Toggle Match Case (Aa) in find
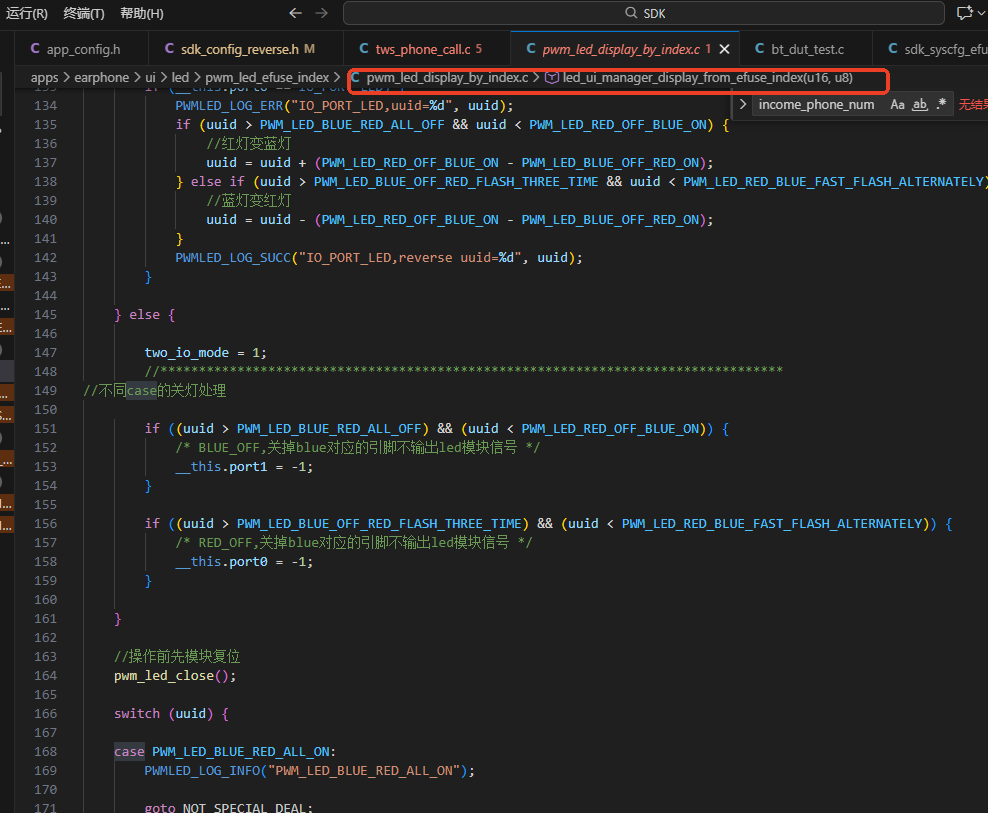 pos(897,105)
